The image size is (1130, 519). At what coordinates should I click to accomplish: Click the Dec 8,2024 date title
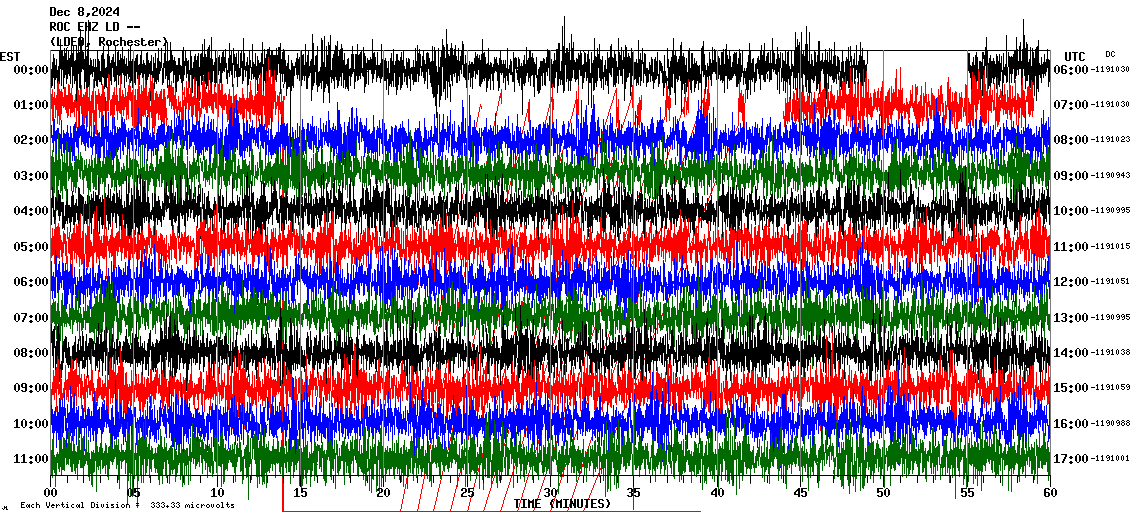point(85,12)
